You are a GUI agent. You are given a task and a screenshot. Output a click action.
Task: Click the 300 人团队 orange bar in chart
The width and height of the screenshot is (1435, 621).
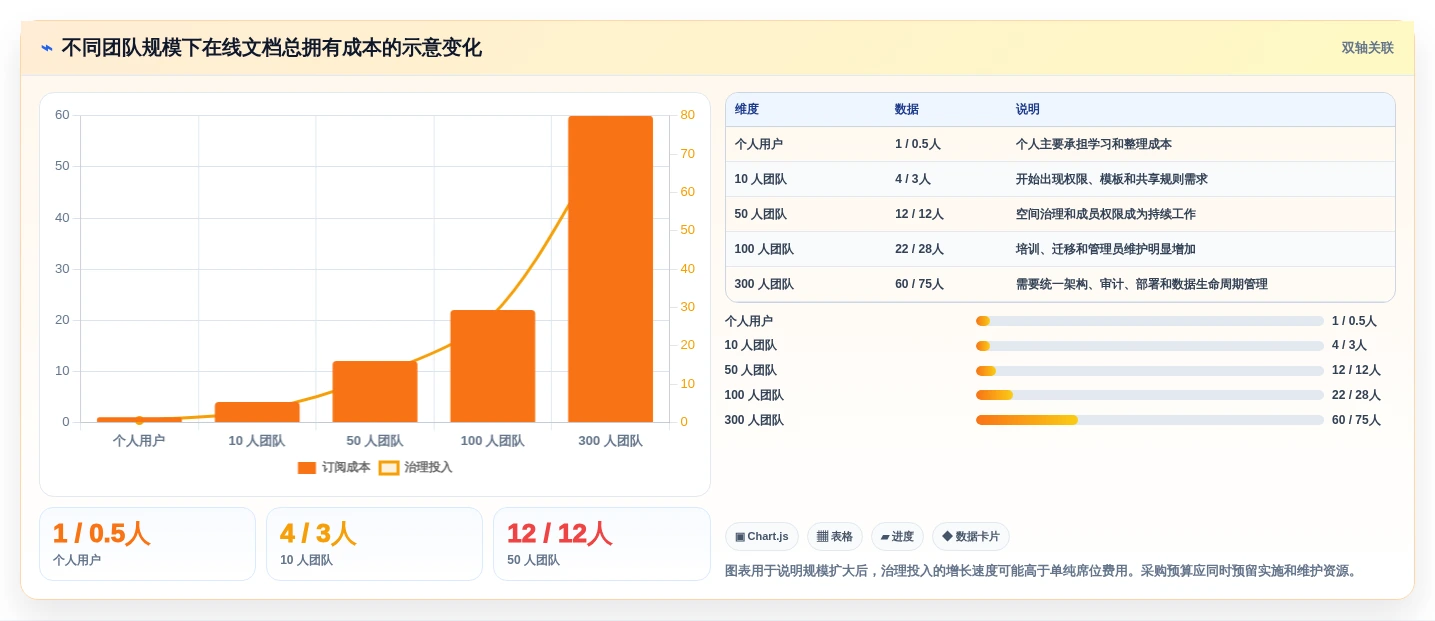click(611, 269)
